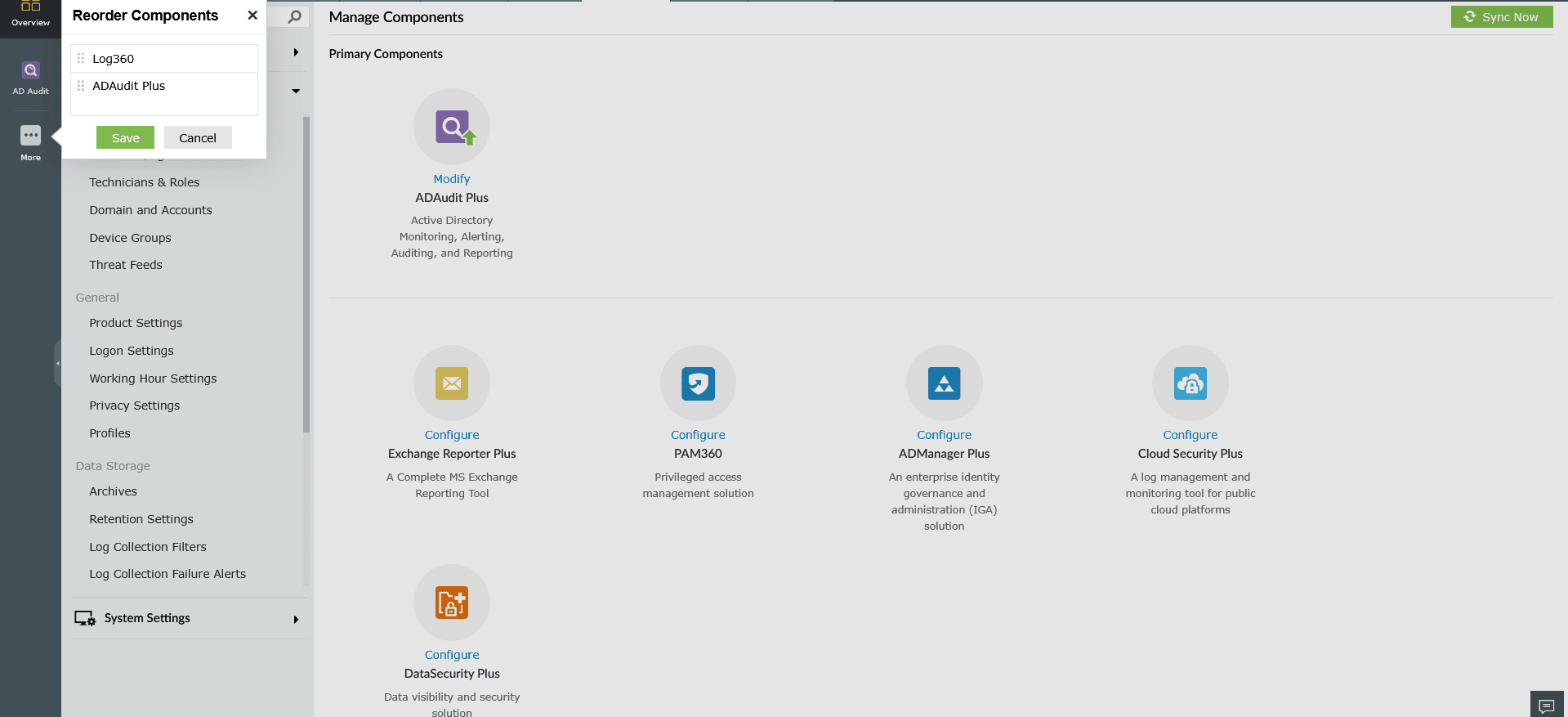Viewport: 1568px width, 717px height.
Task: Close the Reorder Components popup
Action: [252, 16]
